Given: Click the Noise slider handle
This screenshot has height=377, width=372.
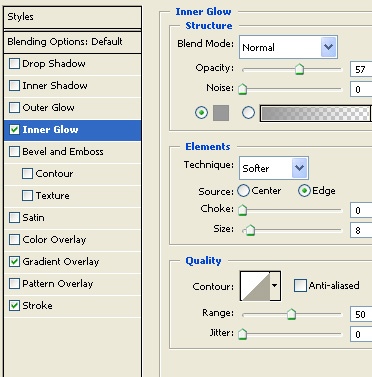Looking at the screenshot, I should [x=243, y=89].
